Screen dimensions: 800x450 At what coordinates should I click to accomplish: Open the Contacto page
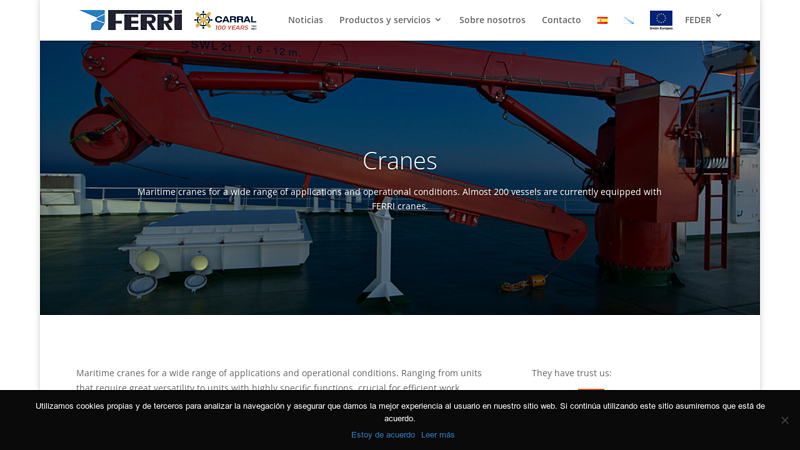pyautogui.click(x=561, y=20)
